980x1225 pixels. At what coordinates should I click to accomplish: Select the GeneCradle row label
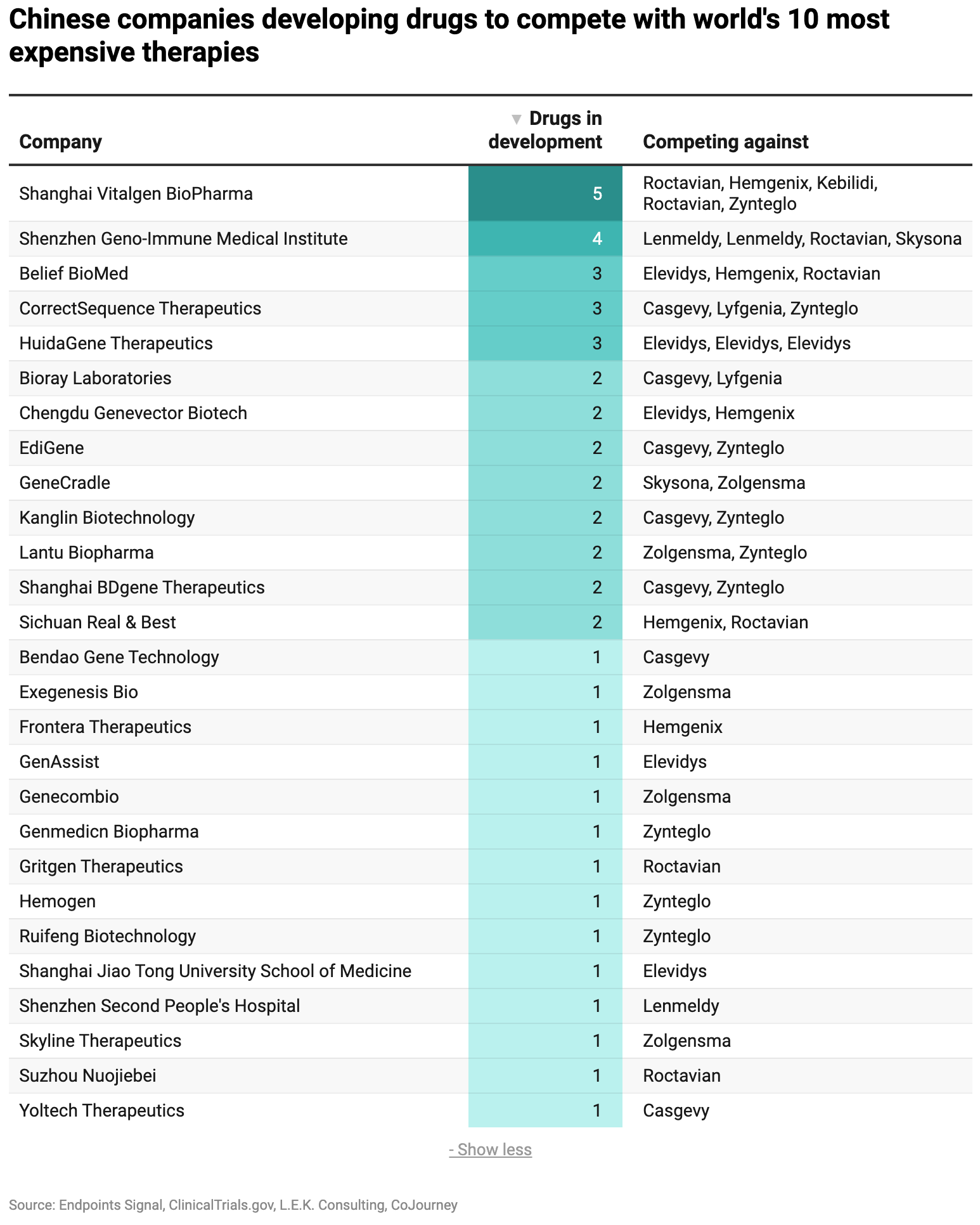point(65,483)
